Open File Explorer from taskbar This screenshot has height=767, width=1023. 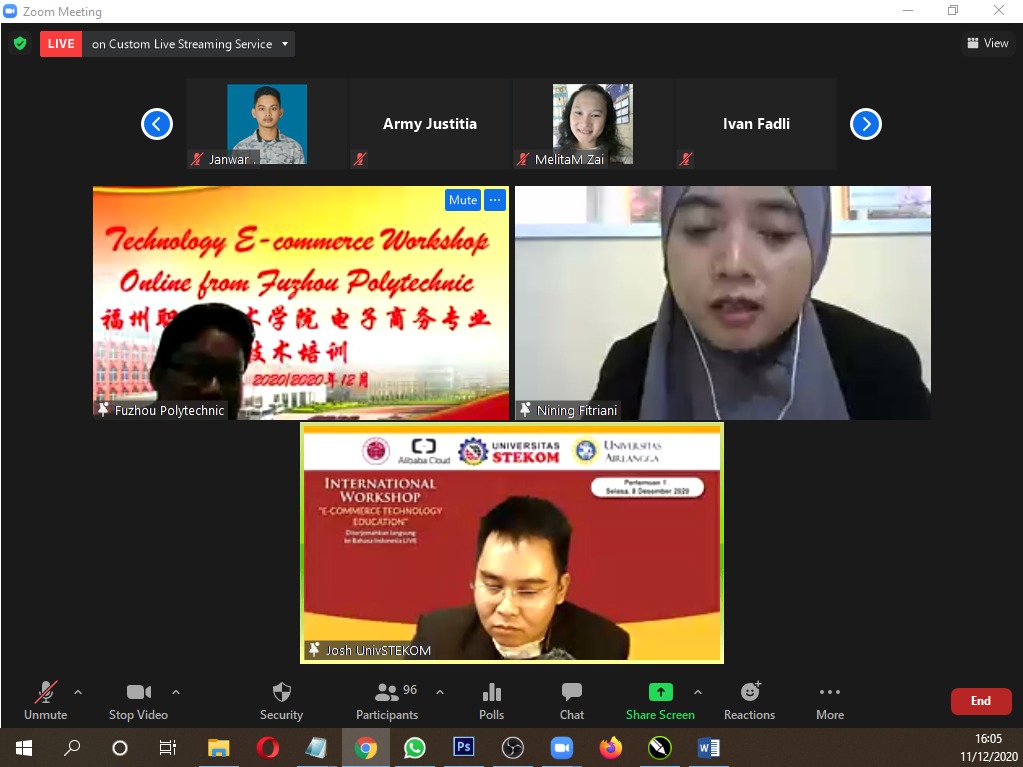(x=219, y=747)
